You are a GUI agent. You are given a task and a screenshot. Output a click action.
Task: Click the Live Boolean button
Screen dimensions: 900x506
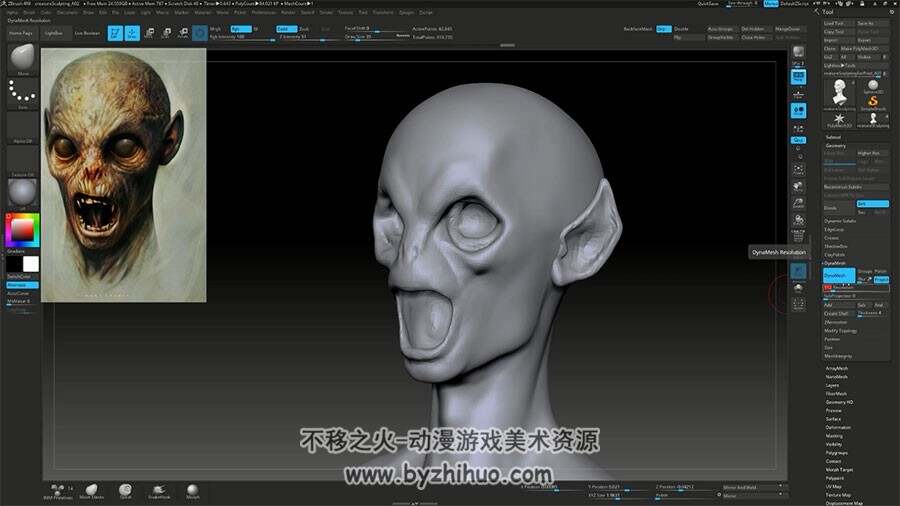[87, 33]
